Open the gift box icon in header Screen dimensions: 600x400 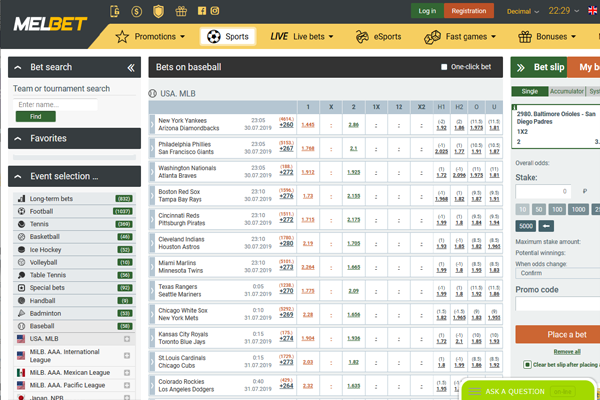(x=181, y=11)
